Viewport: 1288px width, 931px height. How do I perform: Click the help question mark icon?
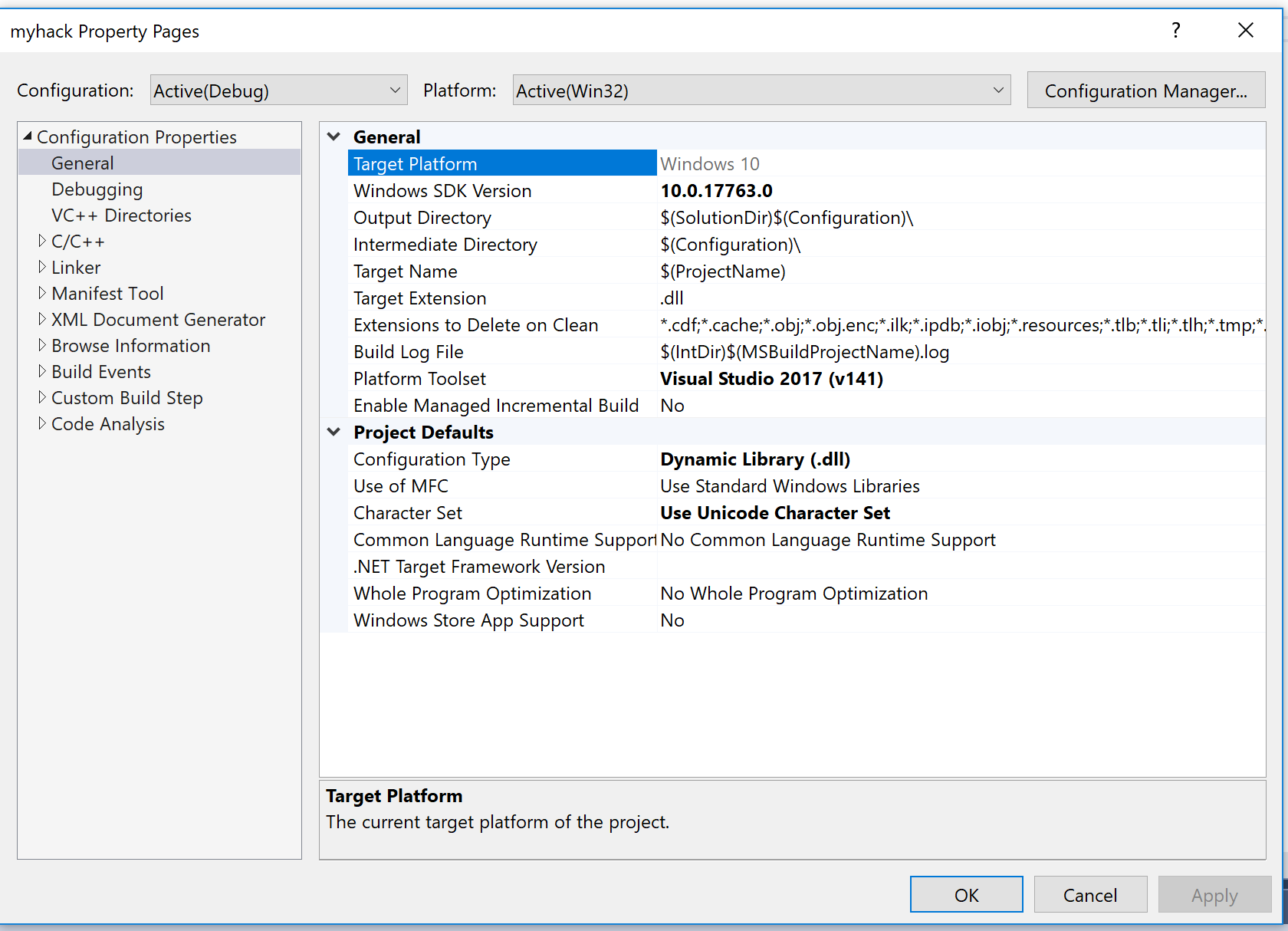tap(1175, 31)
